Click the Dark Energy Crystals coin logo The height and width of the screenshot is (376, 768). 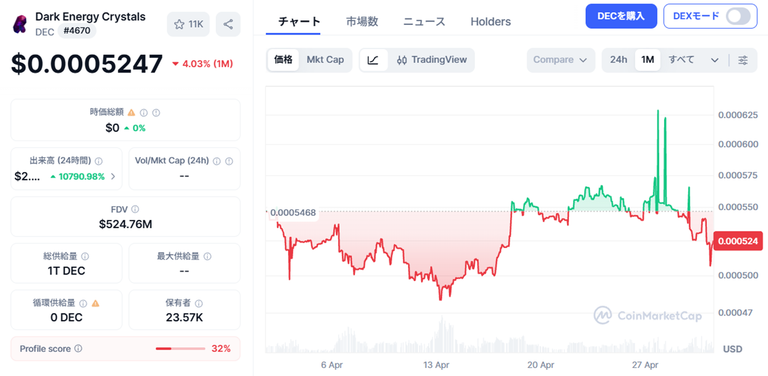click(x=20, y=24)
